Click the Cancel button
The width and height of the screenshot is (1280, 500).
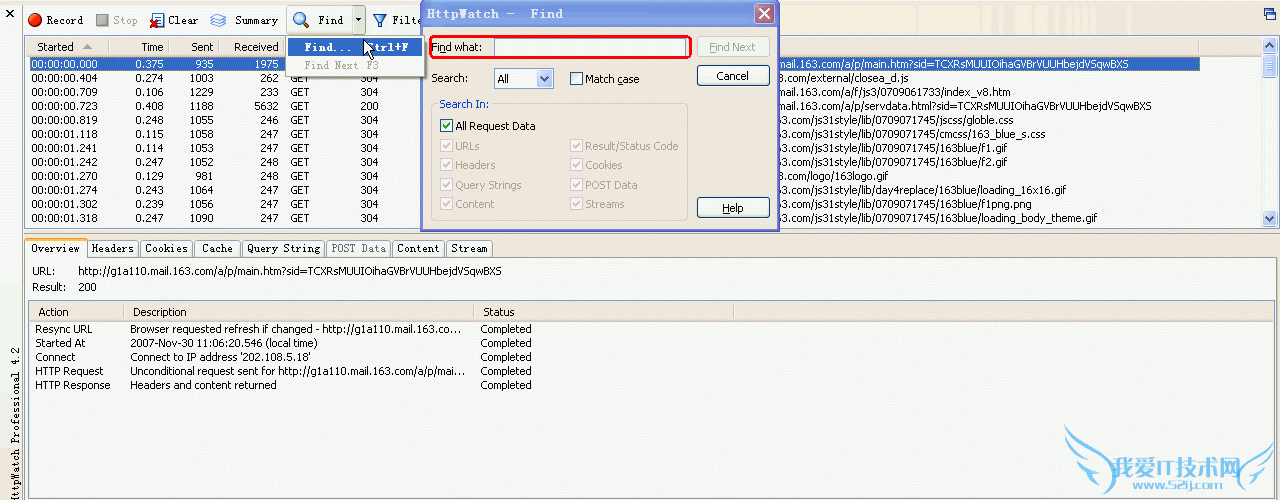point(733,76)
